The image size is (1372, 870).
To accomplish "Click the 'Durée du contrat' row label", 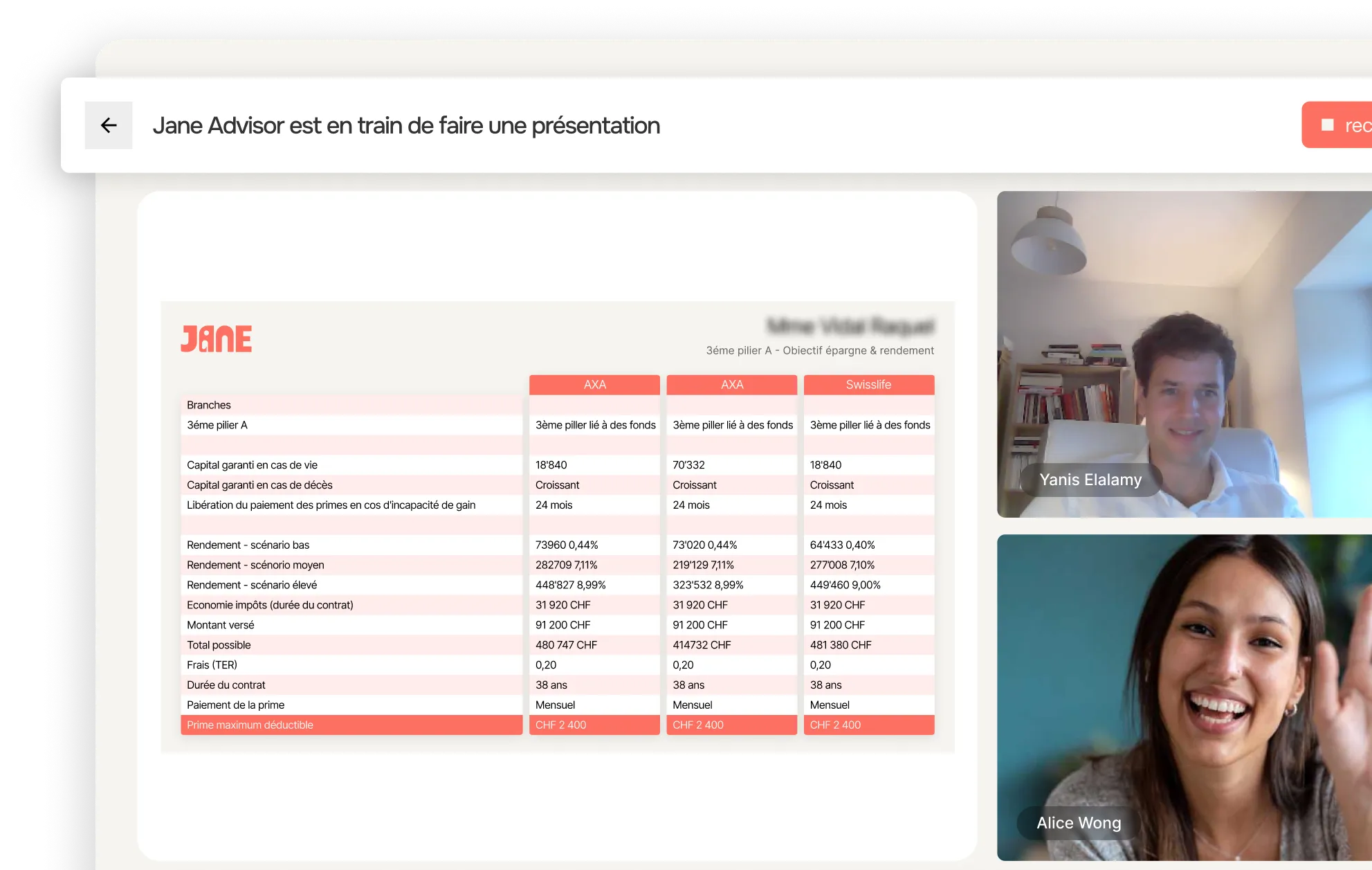I will tap(226, 686).
